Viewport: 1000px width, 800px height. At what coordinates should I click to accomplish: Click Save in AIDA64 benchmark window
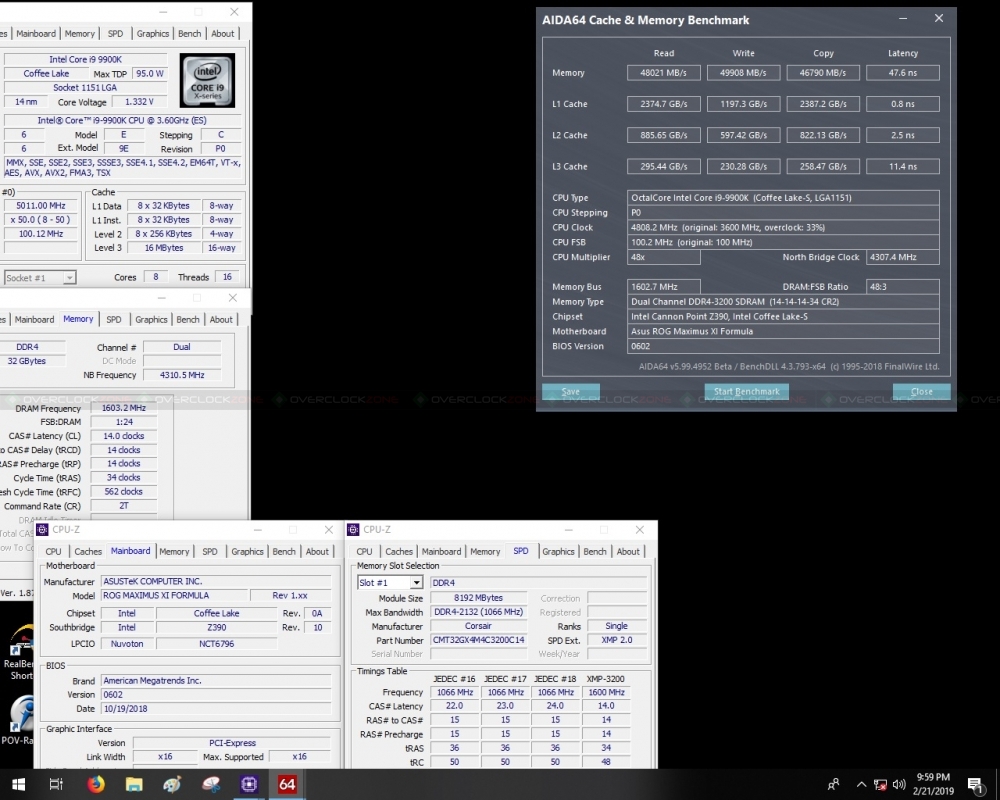571,391
